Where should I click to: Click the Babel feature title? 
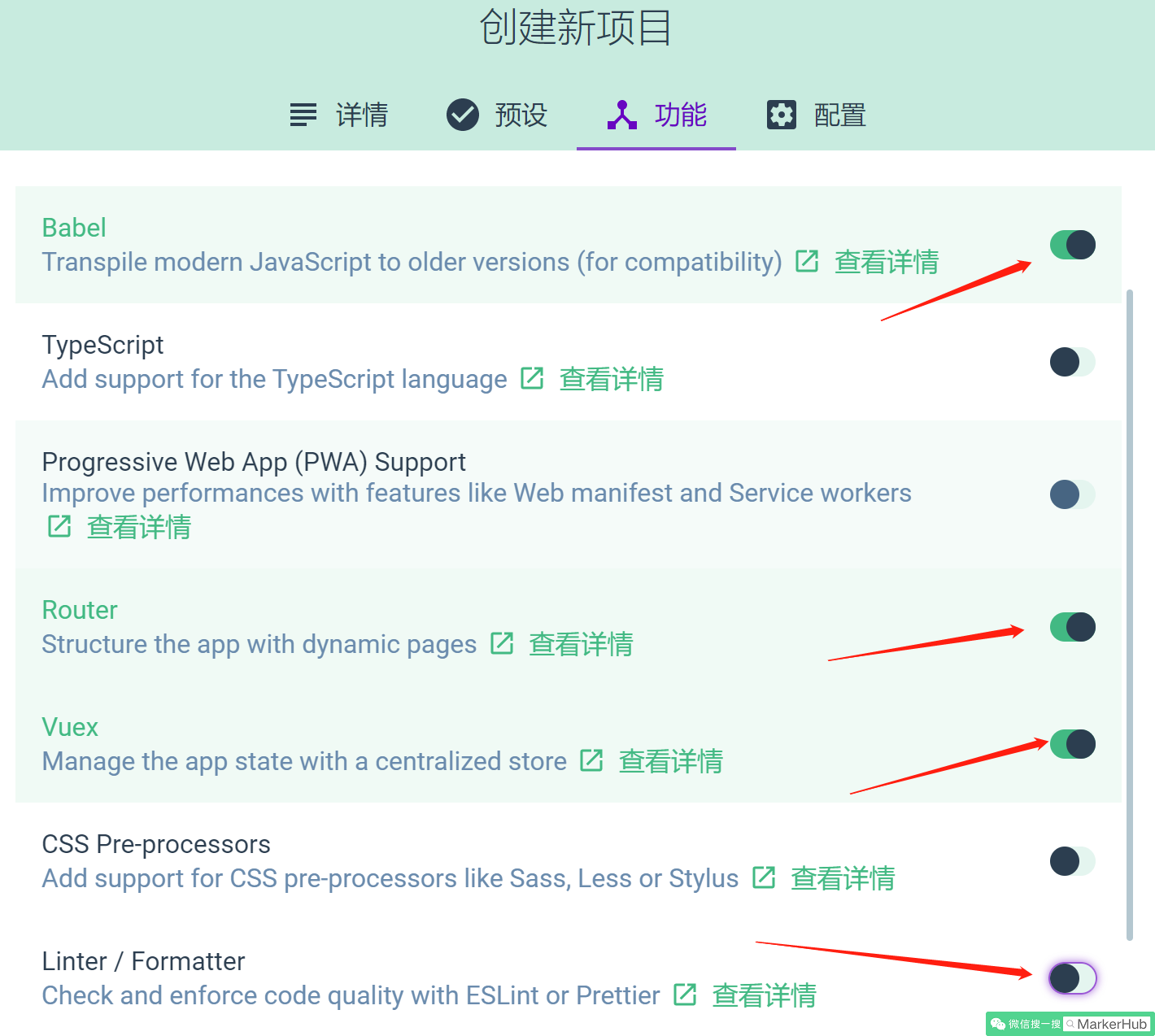74,228
